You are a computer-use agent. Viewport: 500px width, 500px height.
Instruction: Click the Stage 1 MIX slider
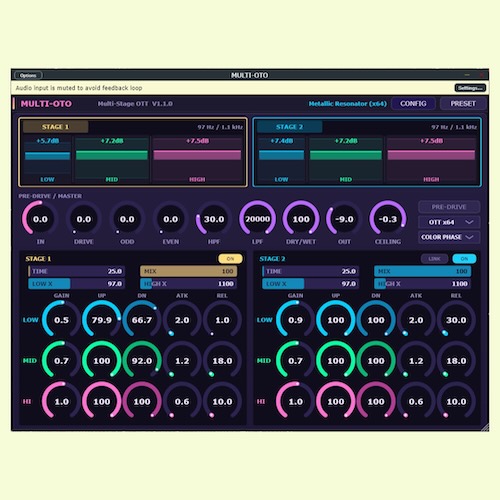[x=189, y=271]
